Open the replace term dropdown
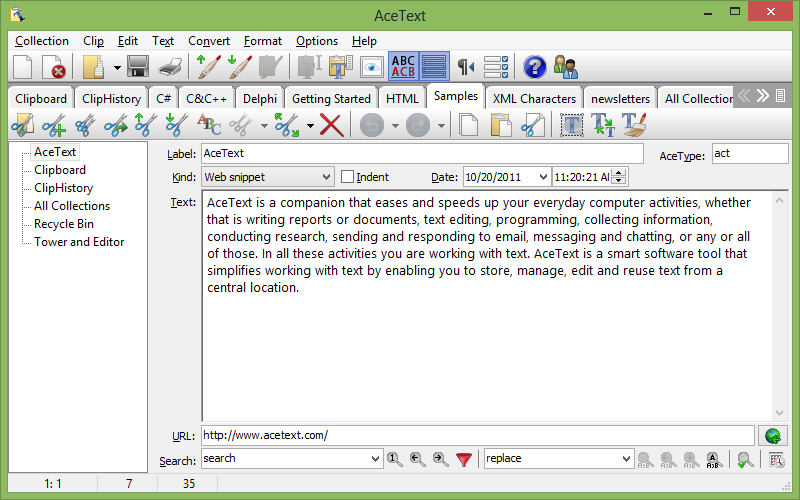 (x=627, y=459)
